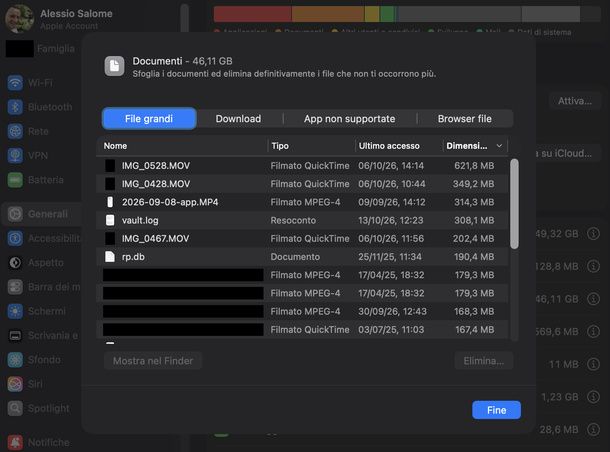Select the IMG_0428.MOV file row
The image size is (610, 452).
click(x=302, y=184)
